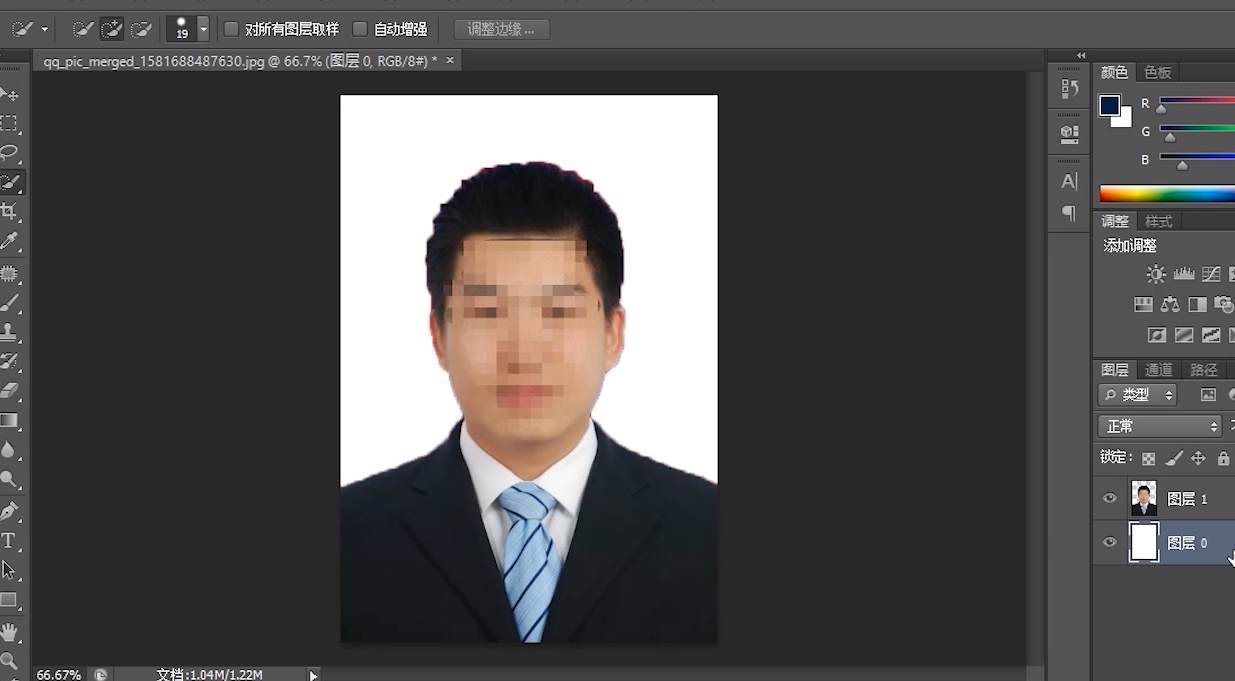
Task: Enable 自动增强 checkbox
Action: point(360,29)
